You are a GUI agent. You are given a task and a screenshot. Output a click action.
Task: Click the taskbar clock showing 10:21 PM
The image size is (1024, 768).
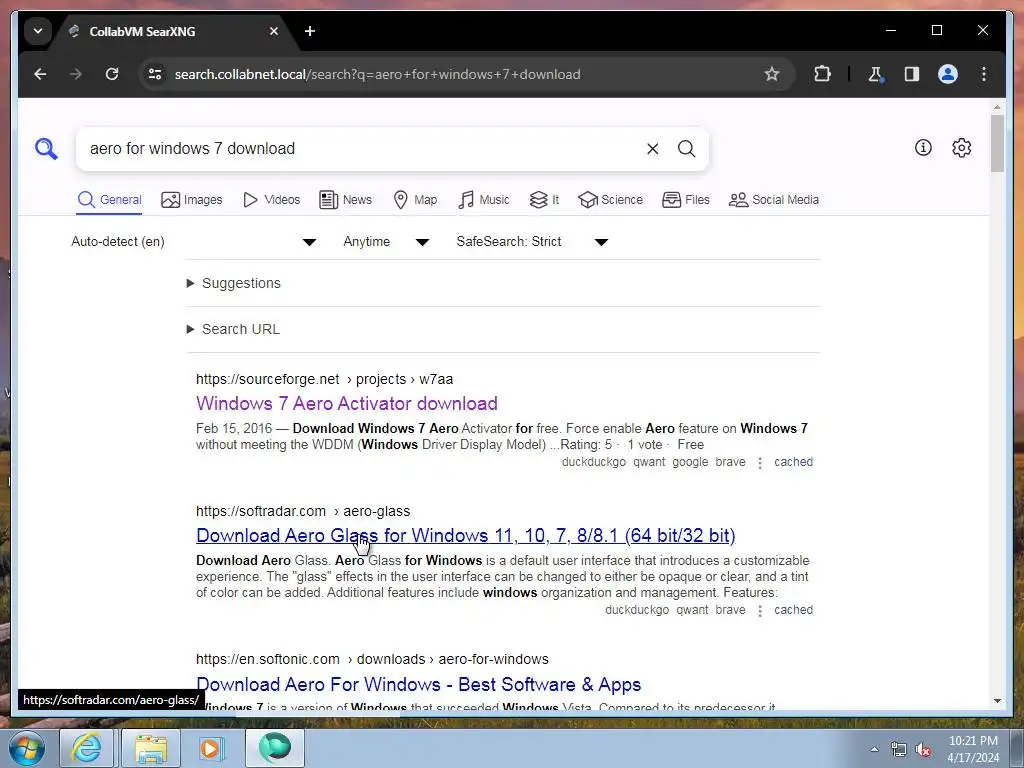pyautogui.click(x=973, y=749)
